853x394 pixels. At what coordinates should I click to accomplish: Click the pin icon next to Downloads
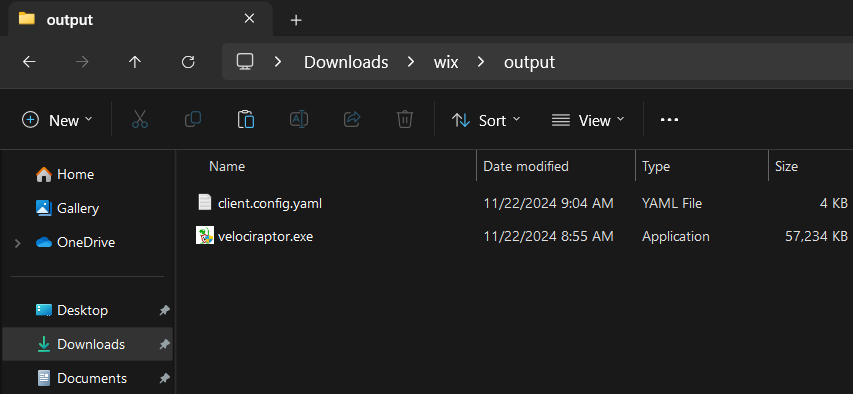[x=164, y=344]
